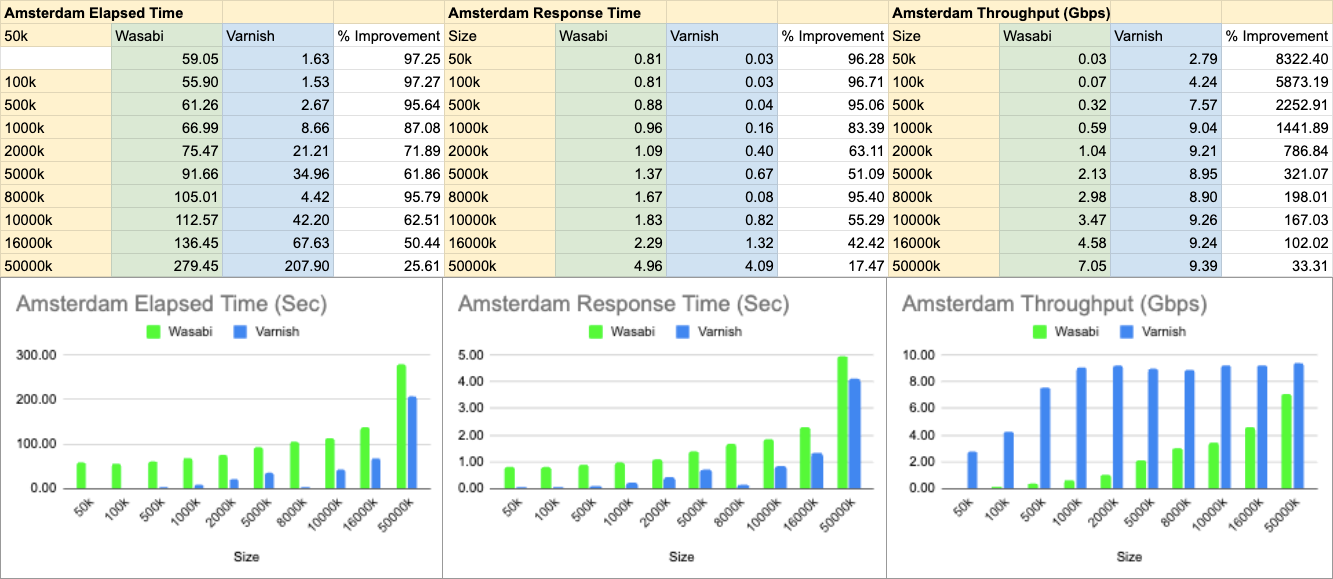The height and width of the screenshot is (579, 1333).
Task: Select the cell with value 75.47
Action: point(167,150)
